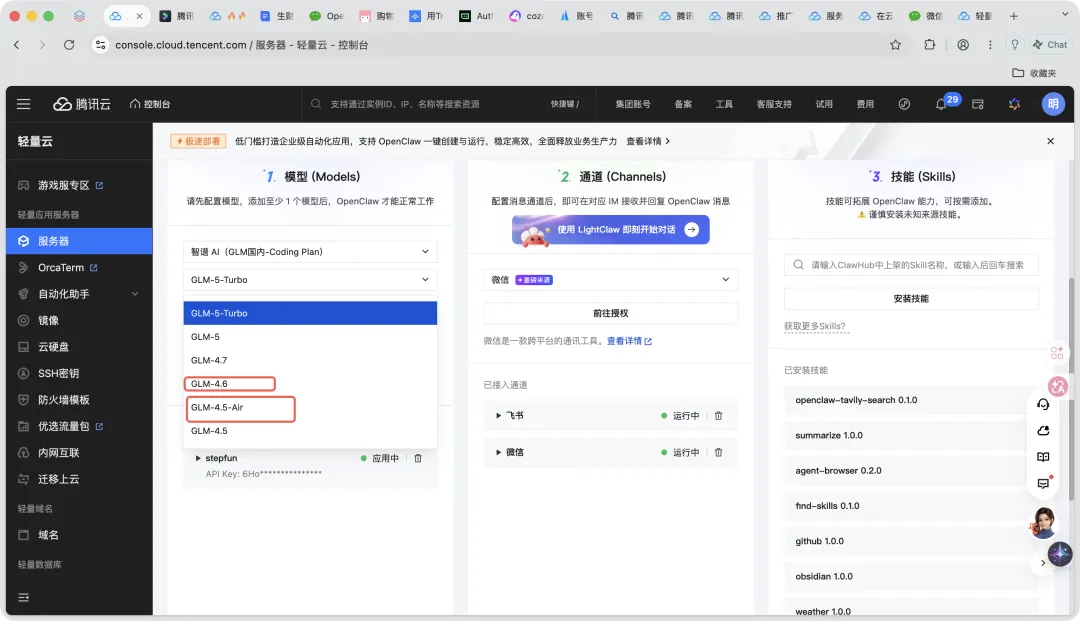
Task: Open 云硬盘 in the sidebar
Action: click(x=53, y=347)
